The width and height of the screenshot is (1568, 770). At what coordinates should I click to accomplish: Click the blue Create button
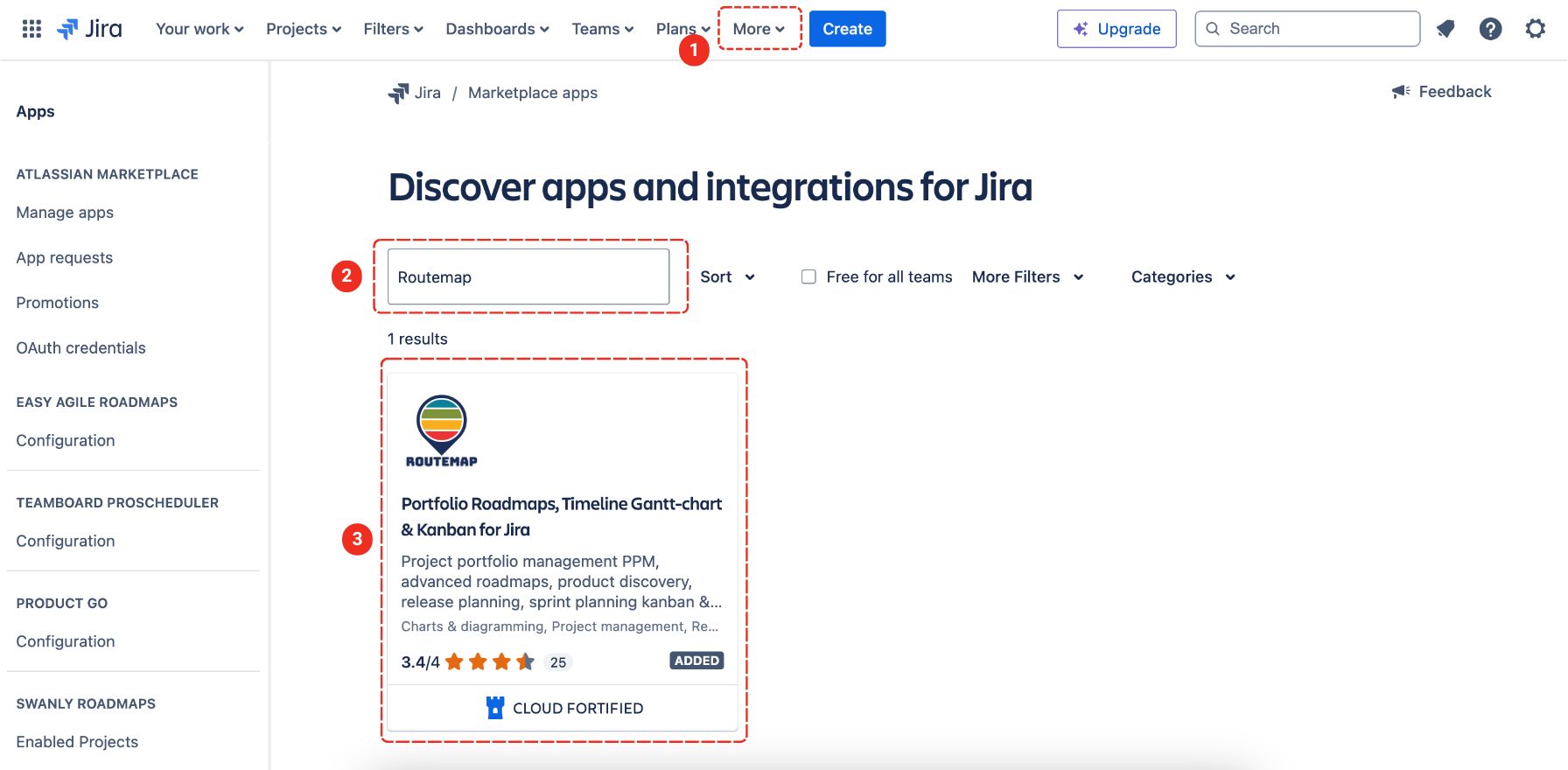tap(847, 29)
